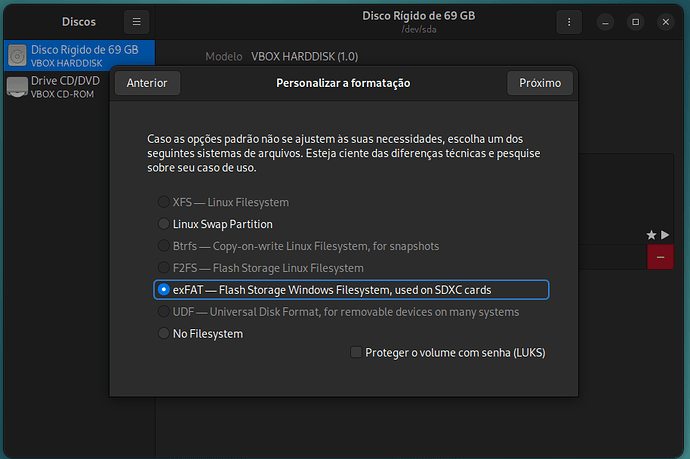Enable Proteger o volume com senha (LUKS)
Screen dimensions: 690x459
point(357,352)
